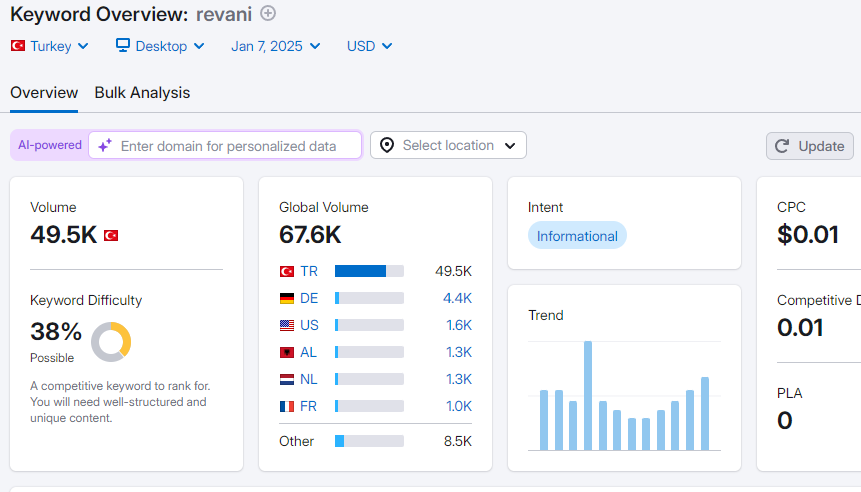
Task: Click the refresh icon on Update button
Action: pos(782,146)
